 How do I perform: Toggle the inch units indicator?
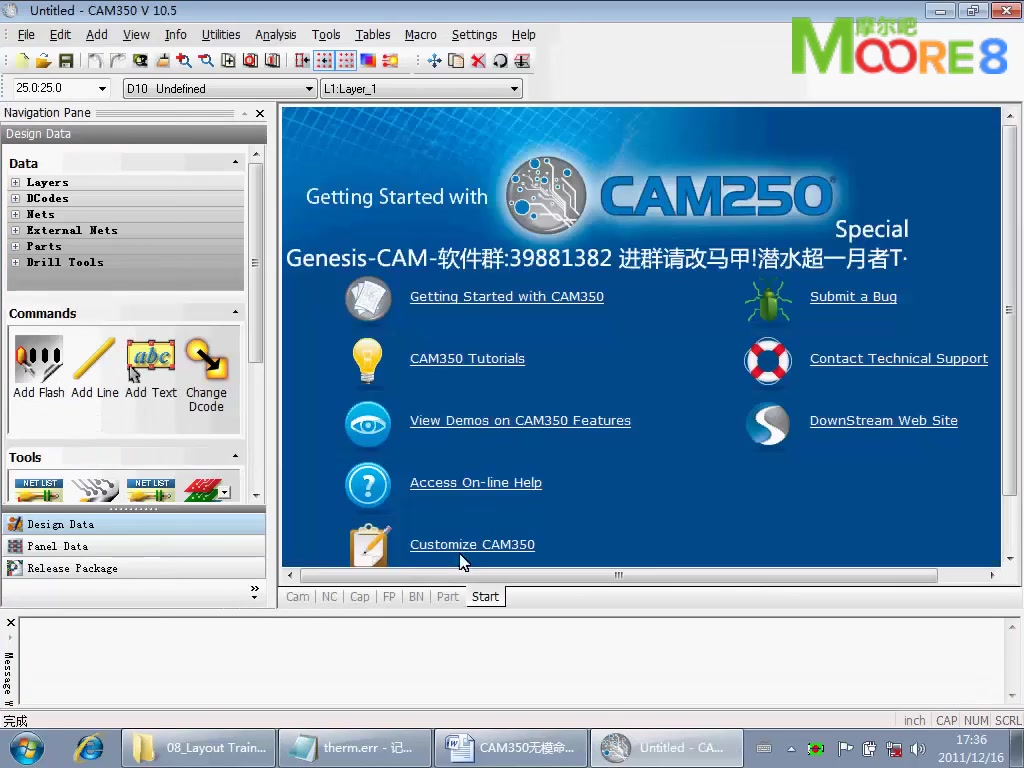pos(914,720)
